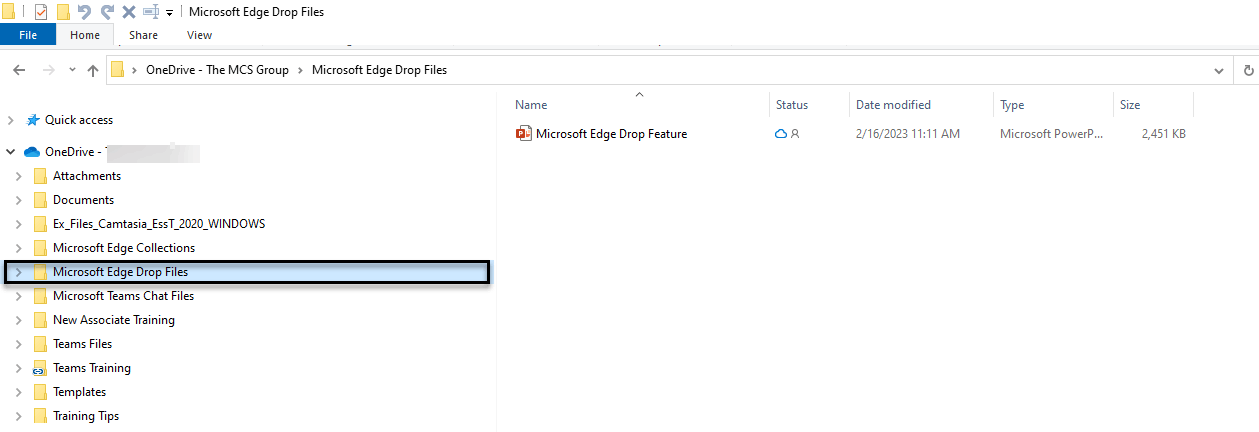Expand the Attachments folder node
The width and height of the screenshot is (1259, 432).
click(18, 176)
